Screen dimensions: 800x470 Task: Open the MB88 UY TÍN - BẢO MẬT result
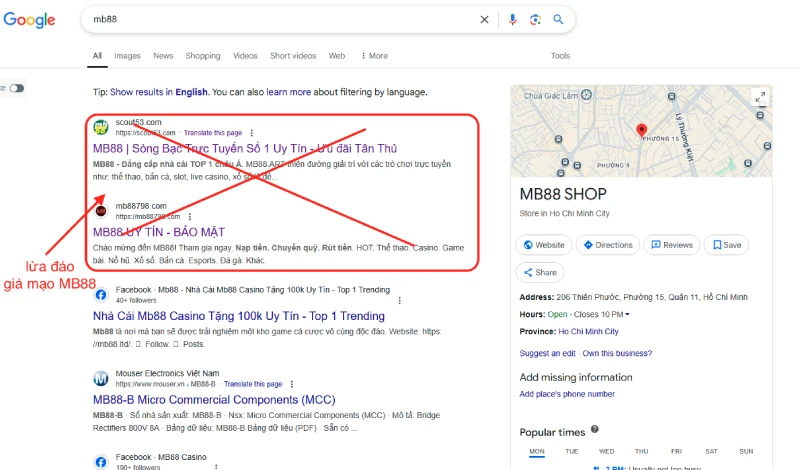click(159, 232)
